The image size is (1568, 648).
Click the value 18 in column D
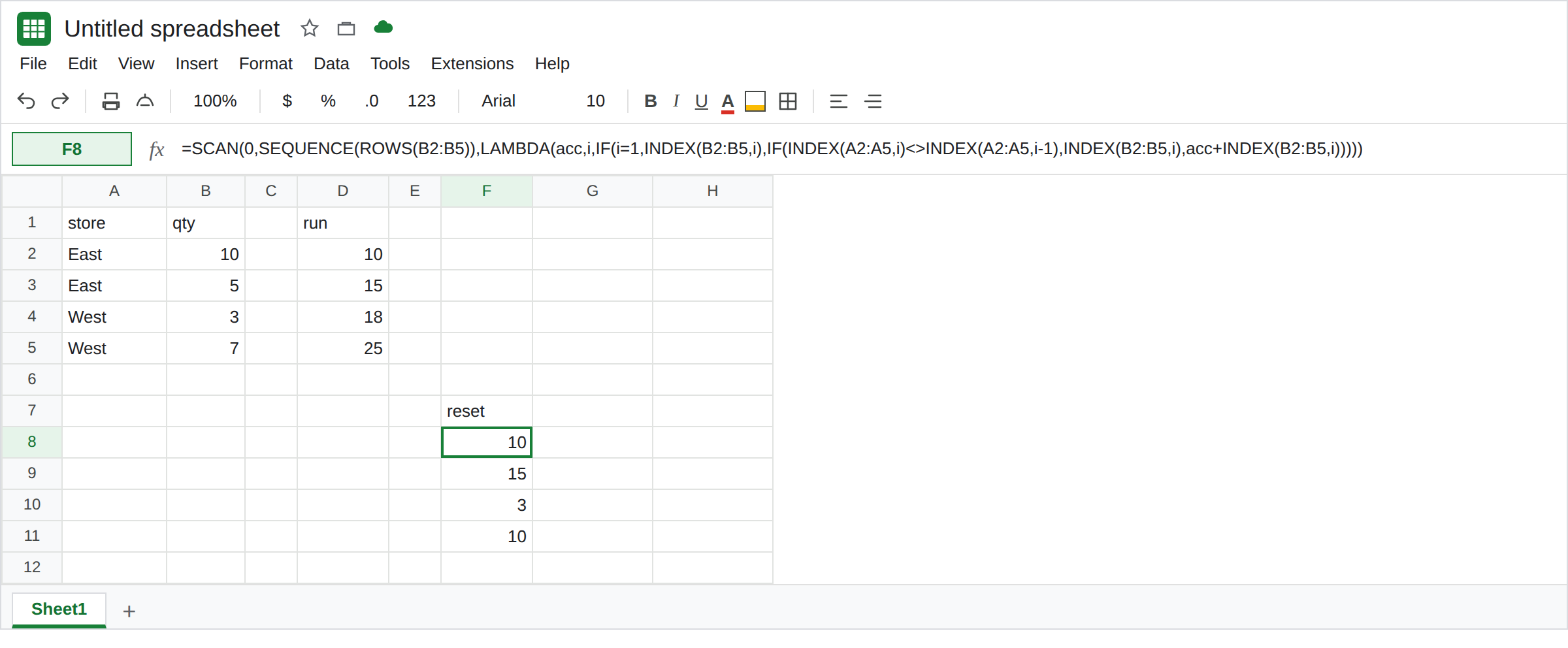(x=343, y=317)
